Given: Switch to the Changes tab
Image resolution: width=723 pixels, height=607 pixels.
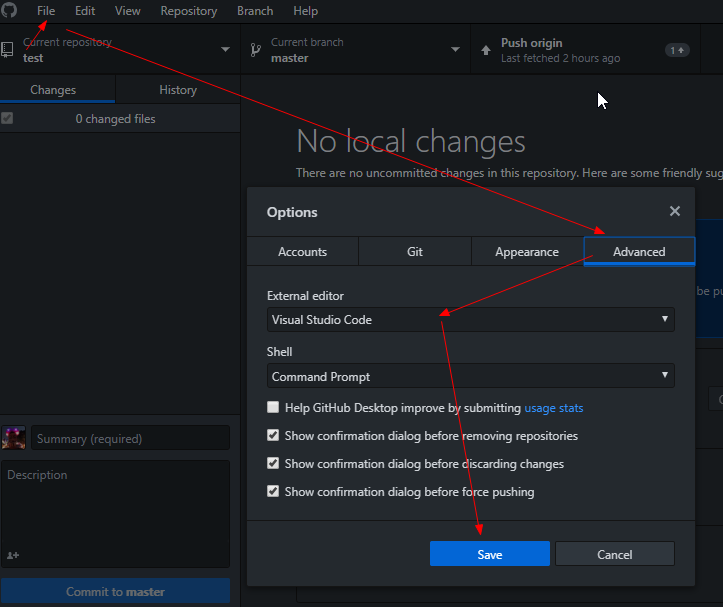Looking at the screenshot, I should 57,89.
